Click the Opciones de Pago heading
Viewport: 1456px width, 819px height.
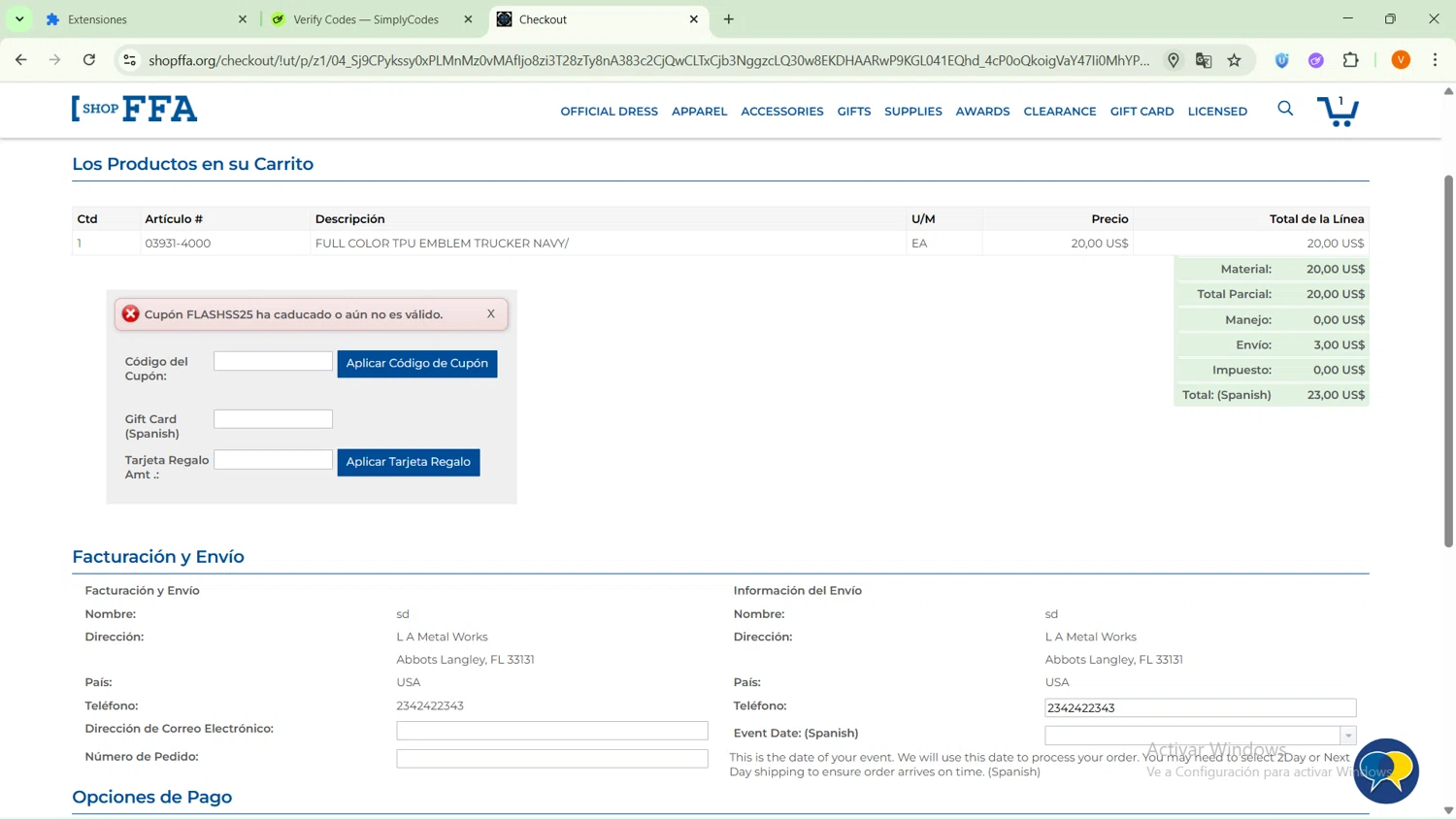coord(151,797)
